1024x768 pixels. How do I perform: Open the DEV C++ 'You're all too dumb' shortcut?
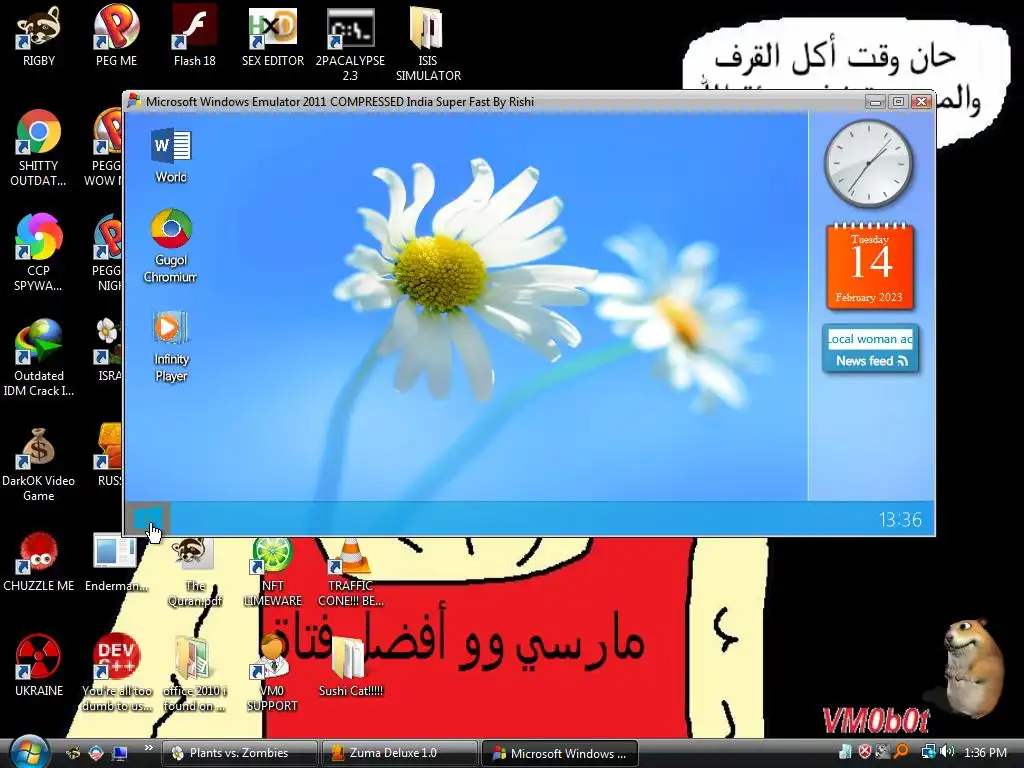pyautogui.click(x=116, y=673)
